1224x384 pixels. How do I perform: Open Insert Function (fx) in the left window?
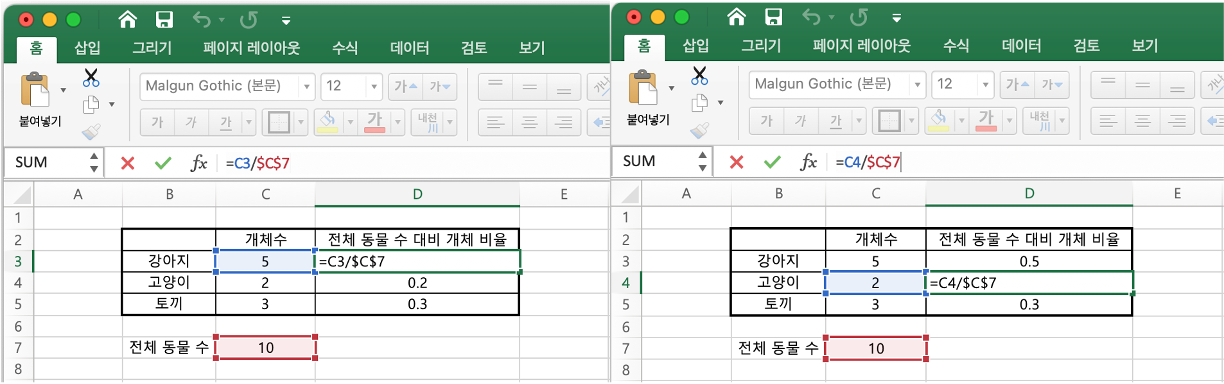199,163
